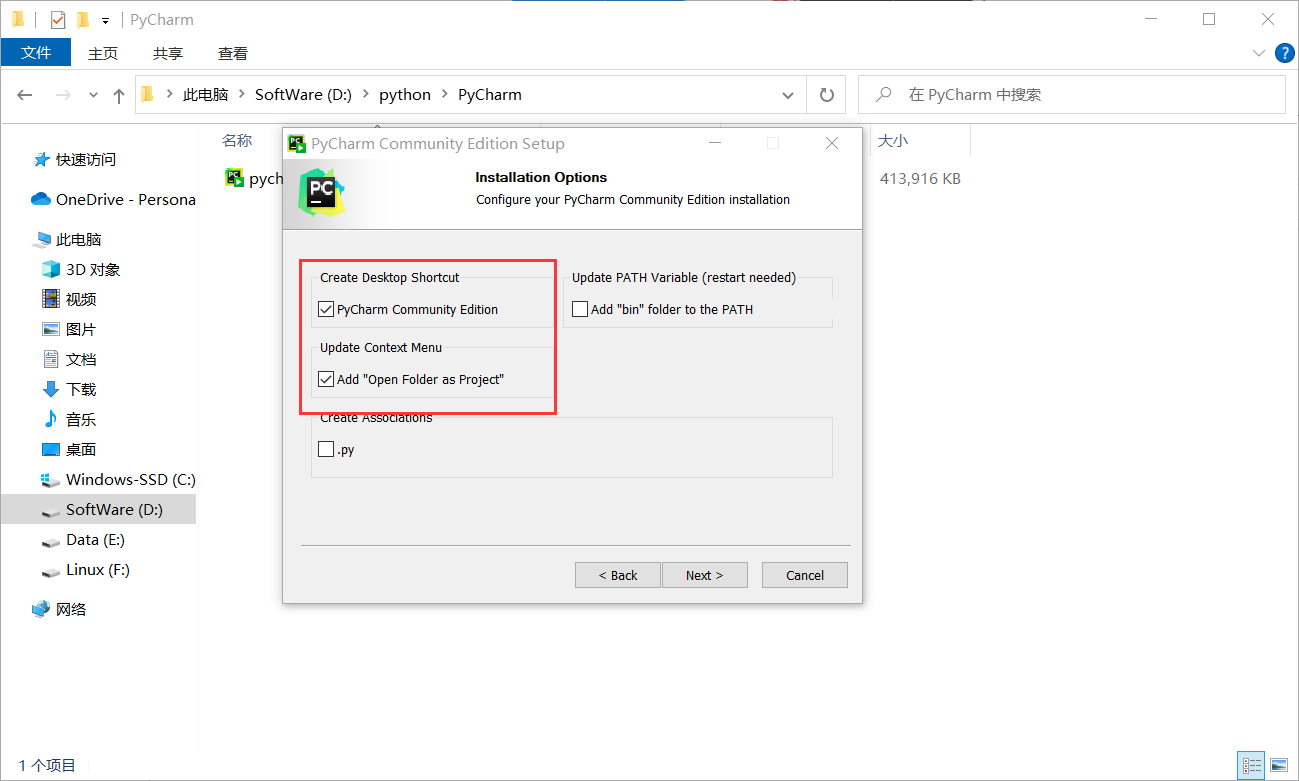Open OneDrive - Personal in the sidebar
Viewport: 1299px width, 781px height.
113,200
